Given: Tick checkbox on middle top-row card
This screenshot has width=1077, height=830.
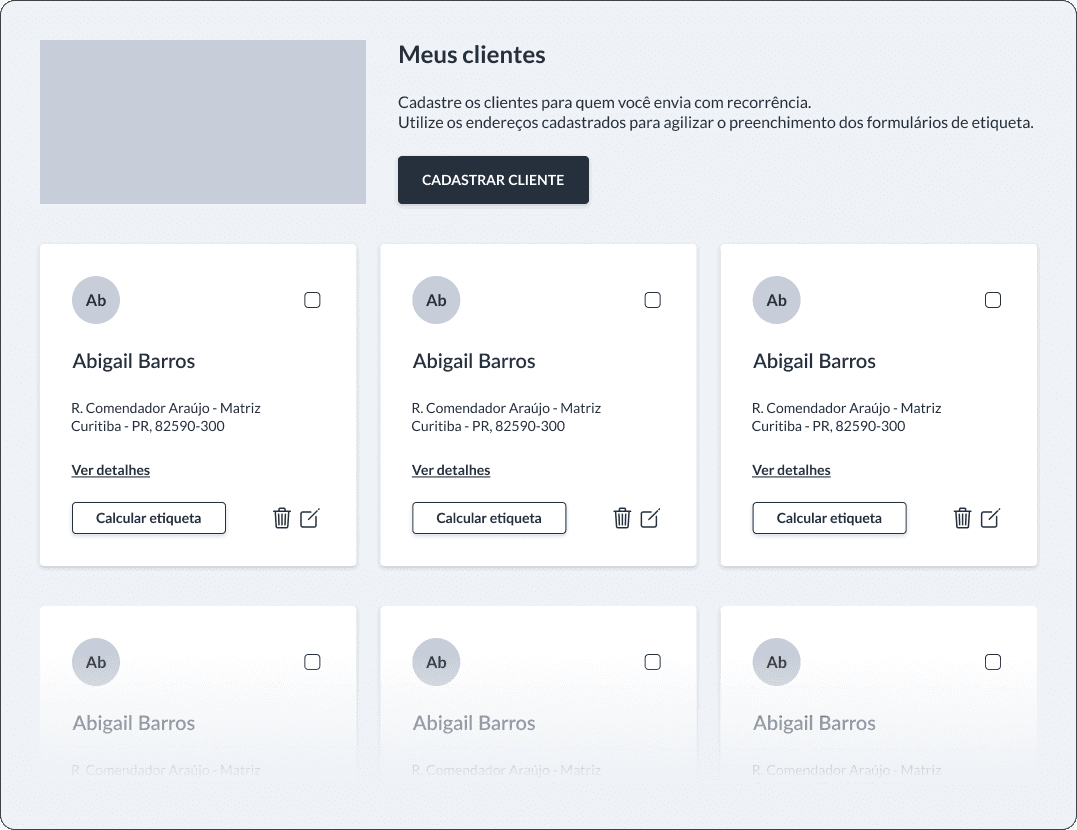Looking at the screenshot, I should [653, 300].
